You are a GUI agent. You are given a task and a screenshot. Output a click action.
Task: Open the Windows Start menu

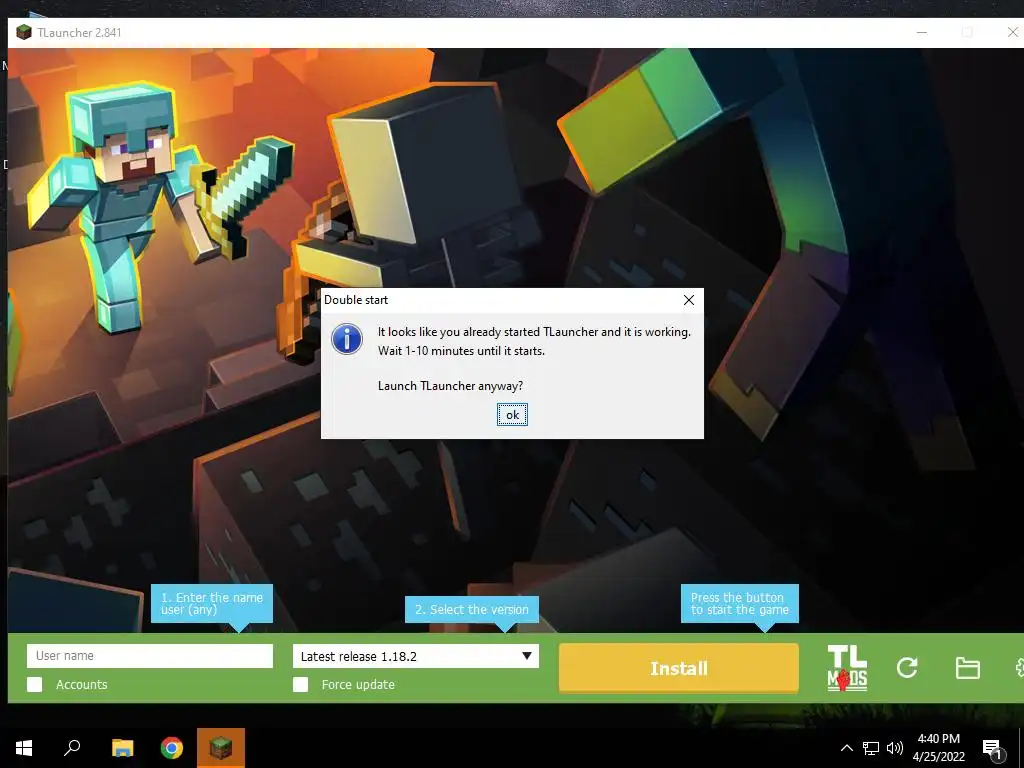tap(24, 748)
